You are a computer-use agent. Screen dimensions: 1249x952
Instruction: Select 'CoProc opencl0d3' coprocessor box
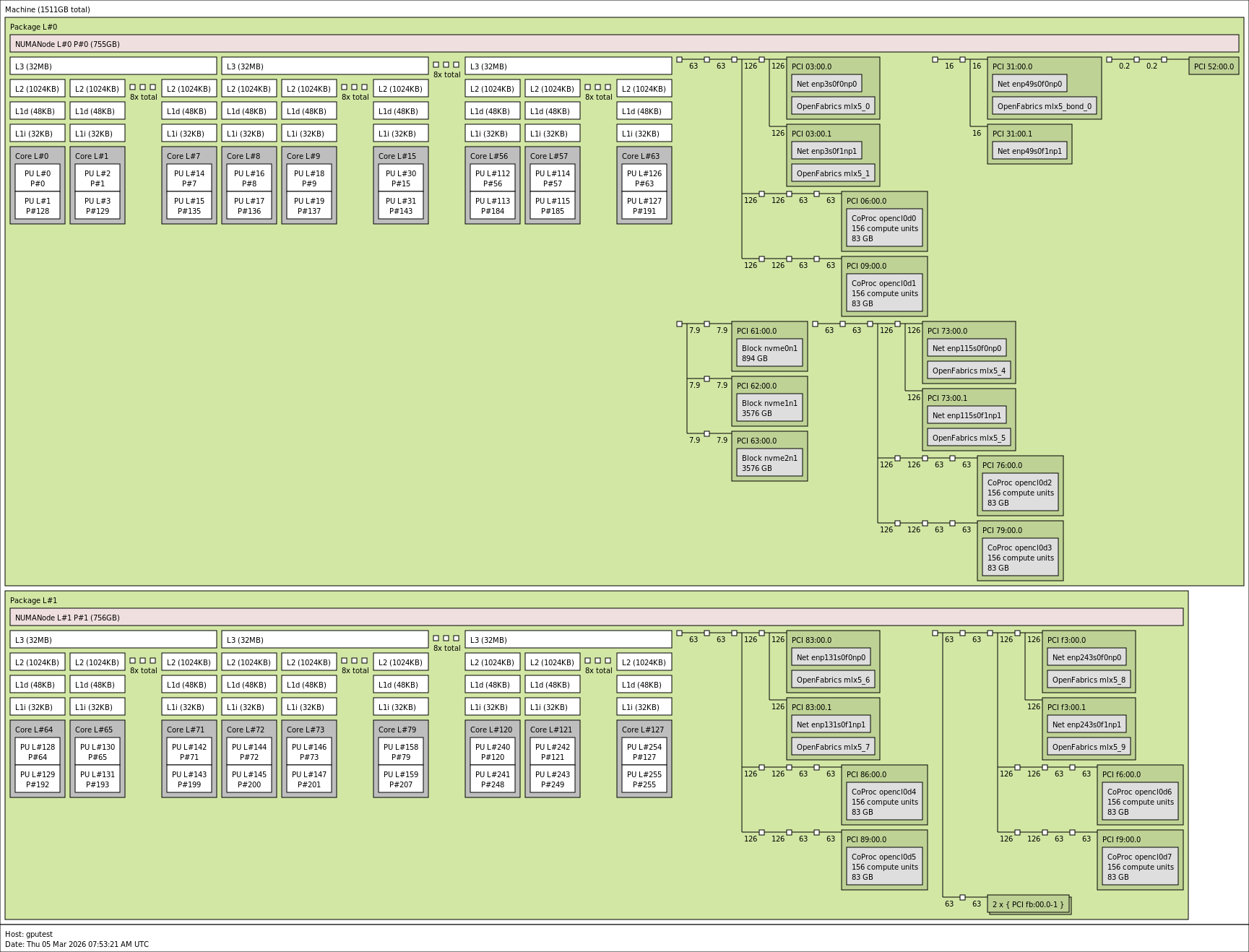pos(1020,558)
